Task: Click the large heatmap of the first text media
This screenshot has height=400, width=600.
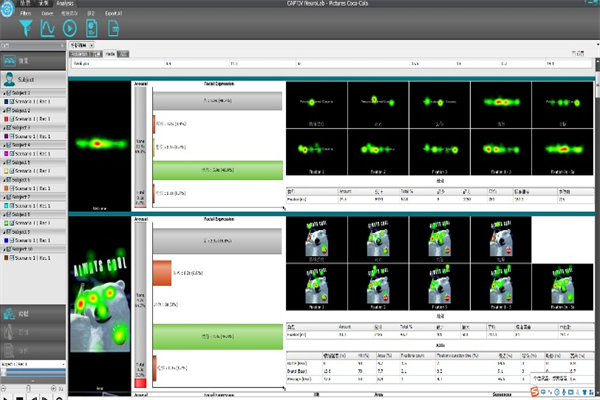Action: point(100,144)
